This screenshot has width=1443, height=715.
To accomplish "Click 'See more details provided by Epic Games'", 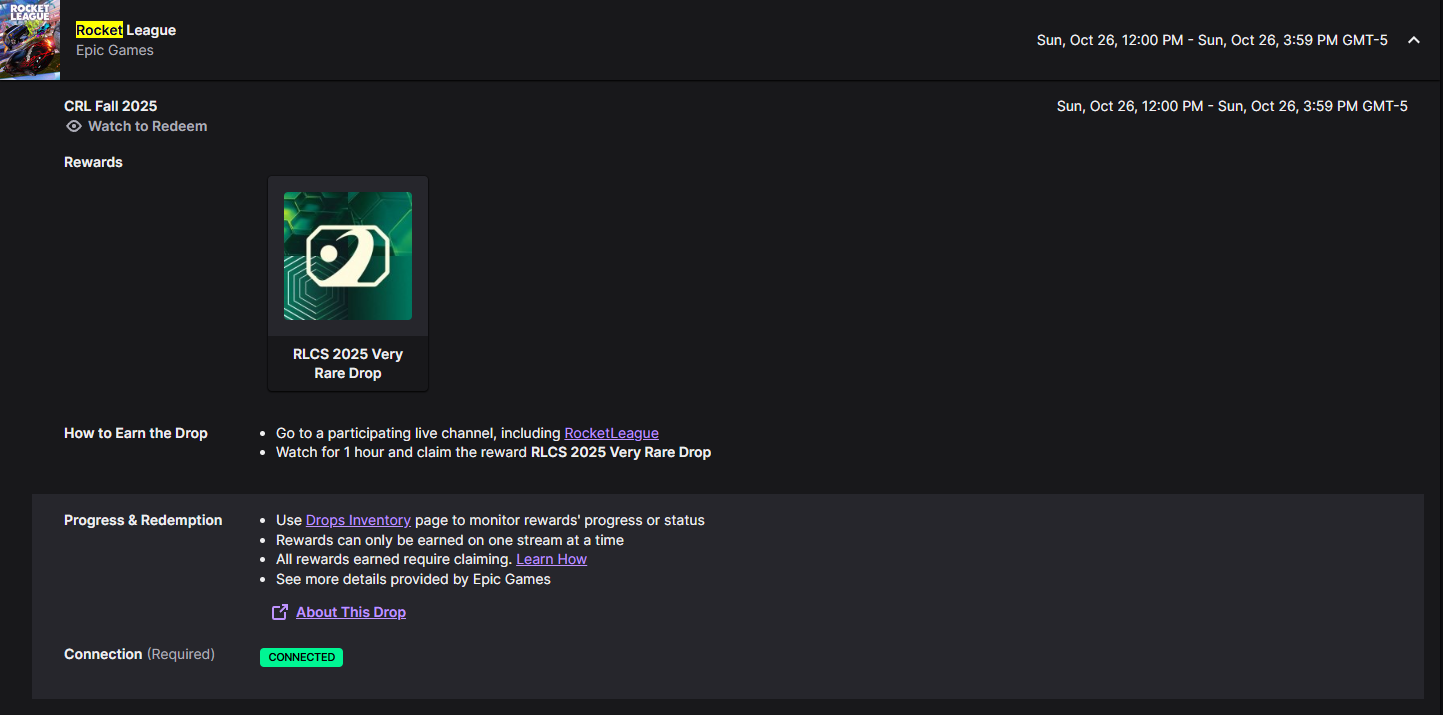I will (x=413, y=579).
